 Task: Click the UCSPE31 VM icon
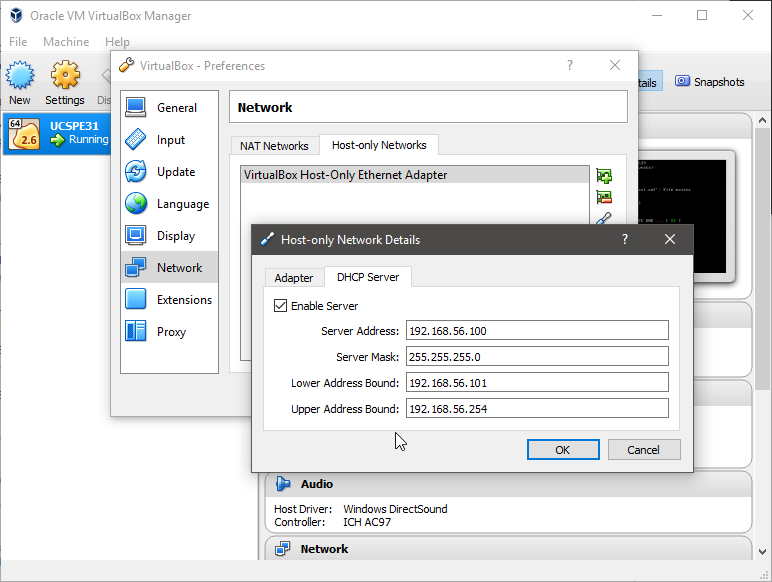point(24,134)
